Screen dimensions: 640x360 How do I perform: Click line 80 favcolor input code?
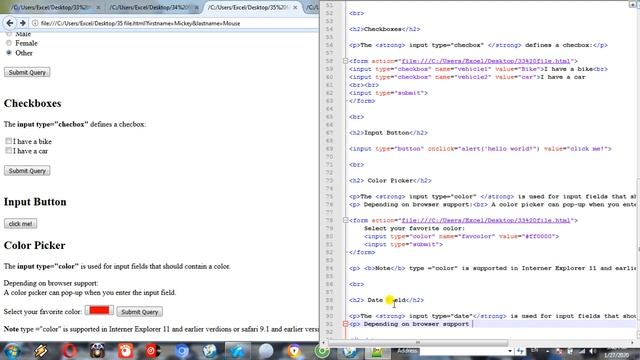pyautogui.click(x=461, y=236)
